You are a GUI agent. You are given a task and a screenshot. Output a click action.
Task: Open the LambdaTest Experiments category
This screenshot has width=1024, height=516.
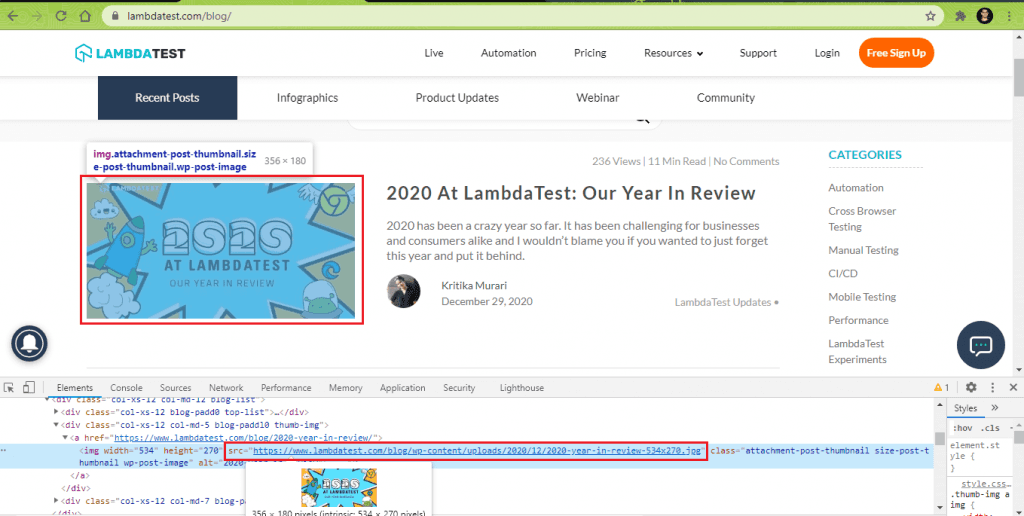(857, 351)
